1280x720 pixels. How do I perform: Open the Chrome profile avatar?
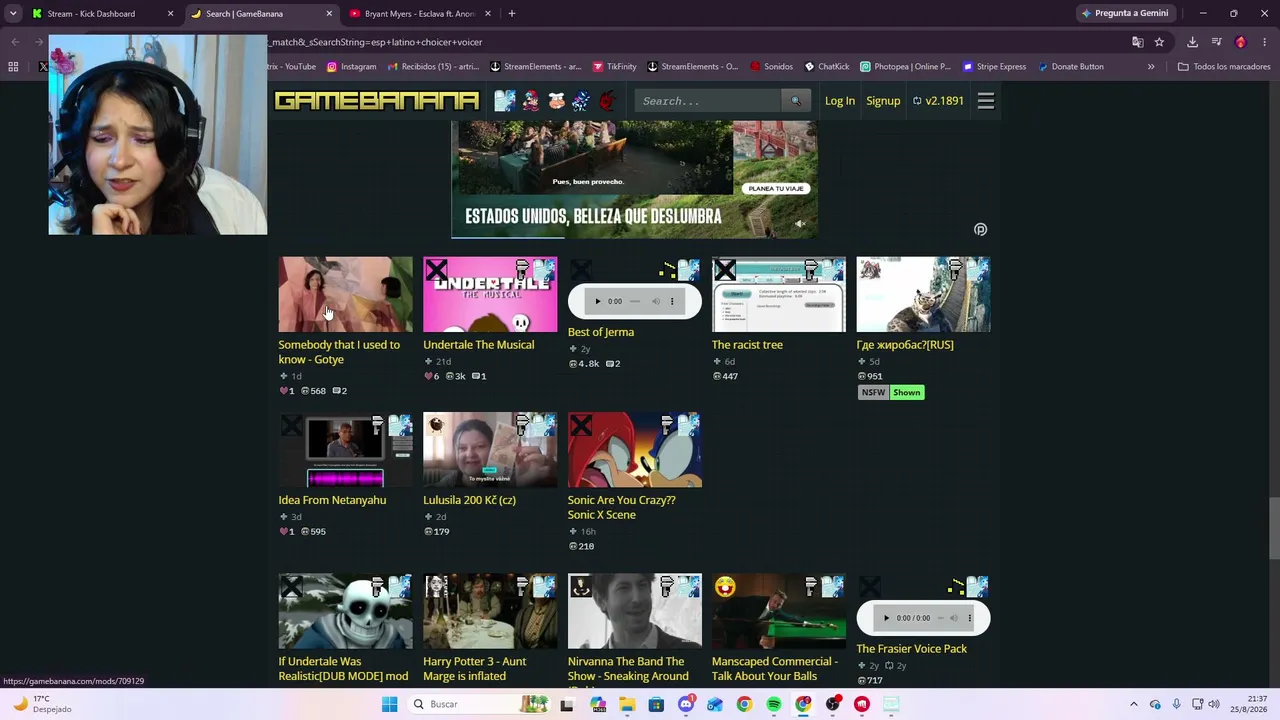[1241, 42]
